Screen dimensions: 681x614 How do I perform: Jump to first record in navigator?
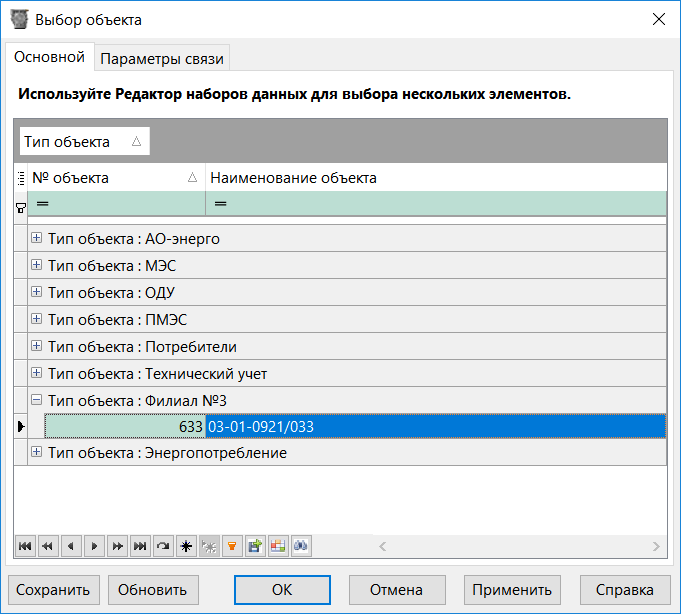24,546
